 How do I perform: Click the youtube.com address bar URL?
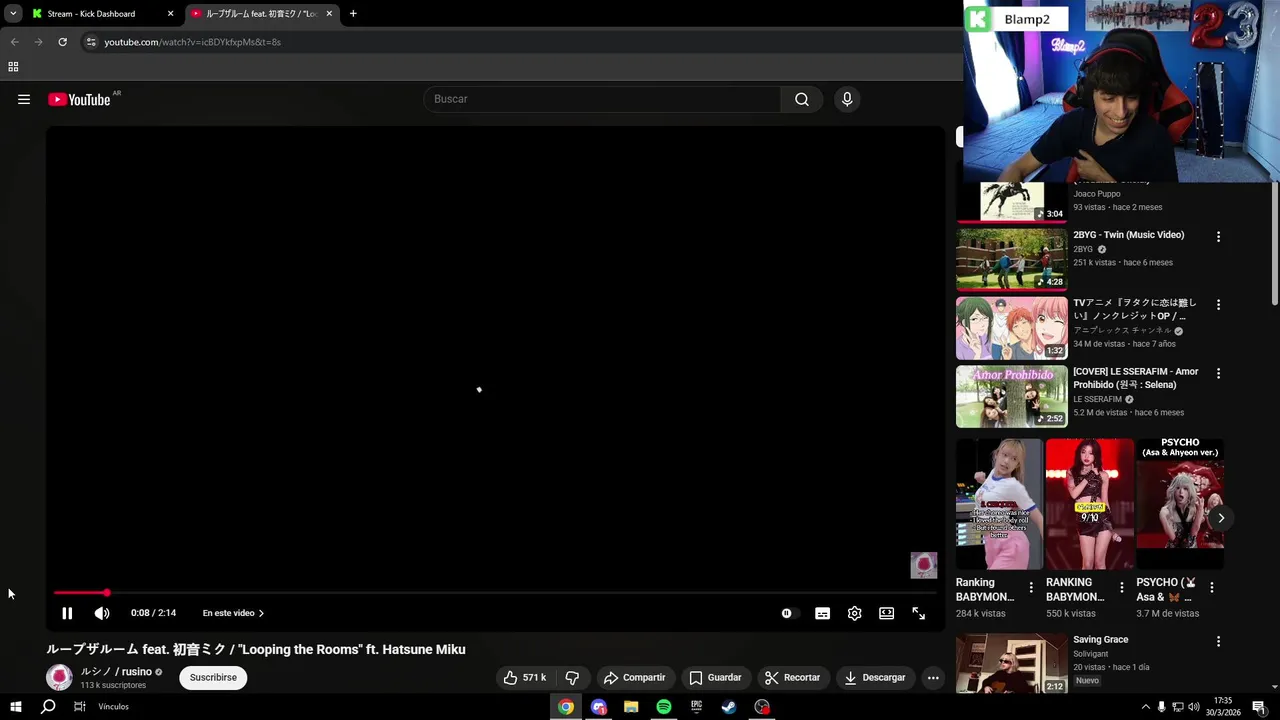pos(192,42)
